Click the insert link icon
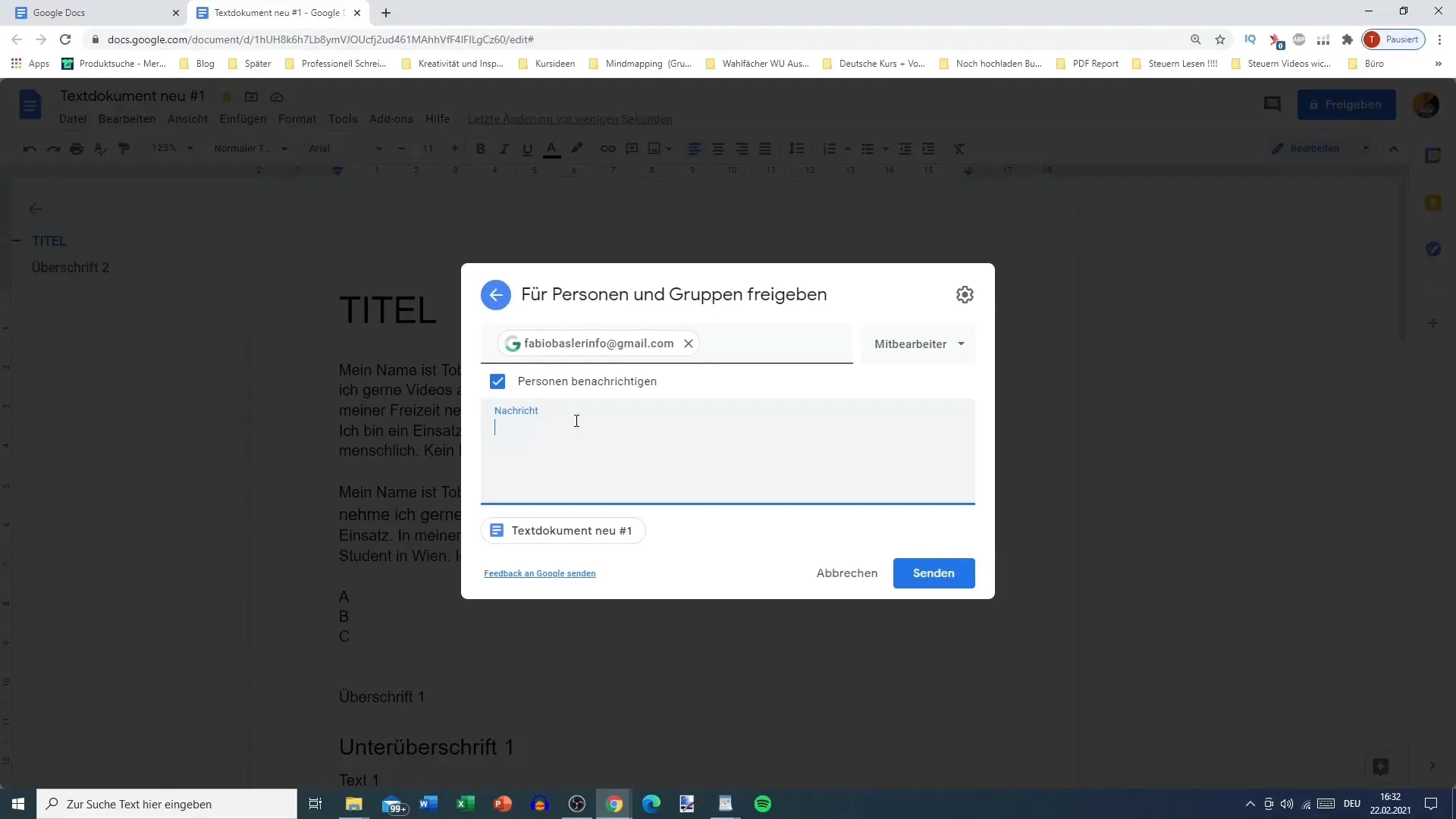Viewport: 1456px width, 819px height. [x=609, y=148]
